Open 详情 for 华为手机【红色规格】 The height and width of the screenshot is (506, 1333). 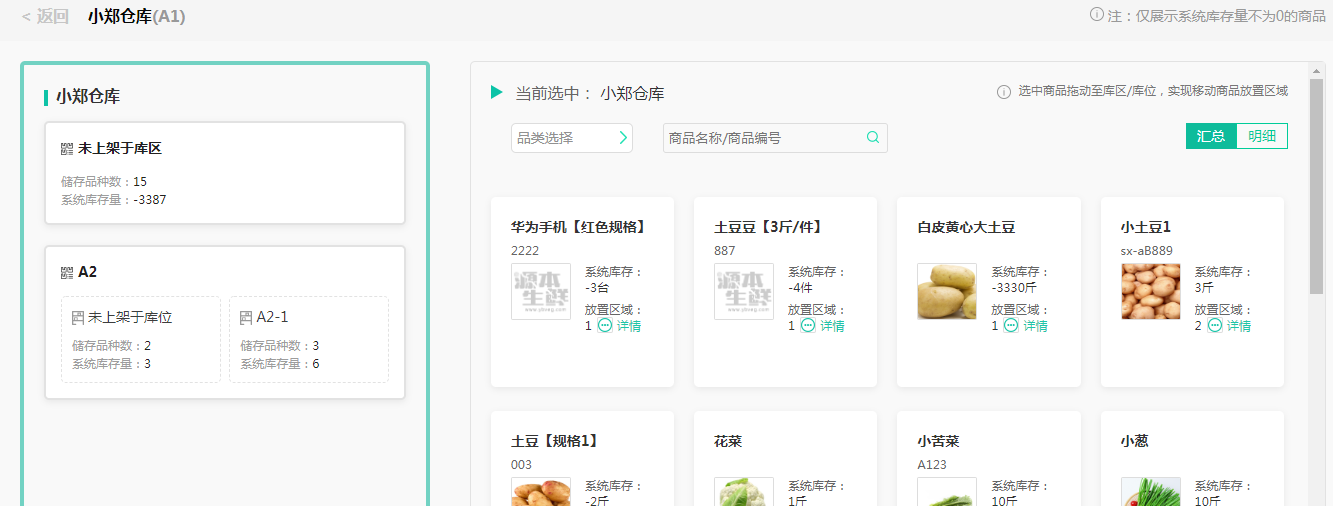click(629, 326)
